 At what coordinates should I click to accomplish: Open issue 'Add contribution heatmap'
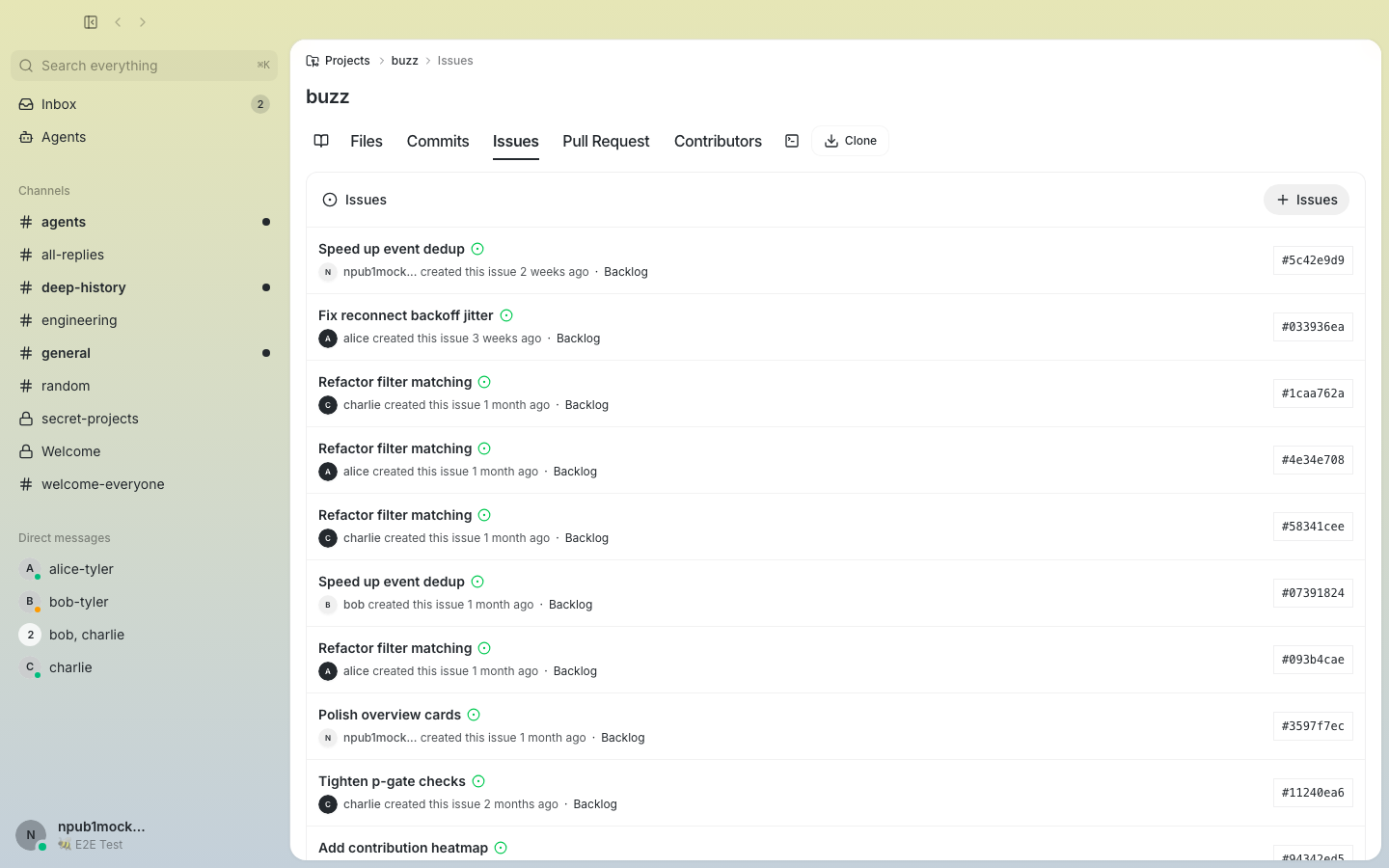click(403, 848)
